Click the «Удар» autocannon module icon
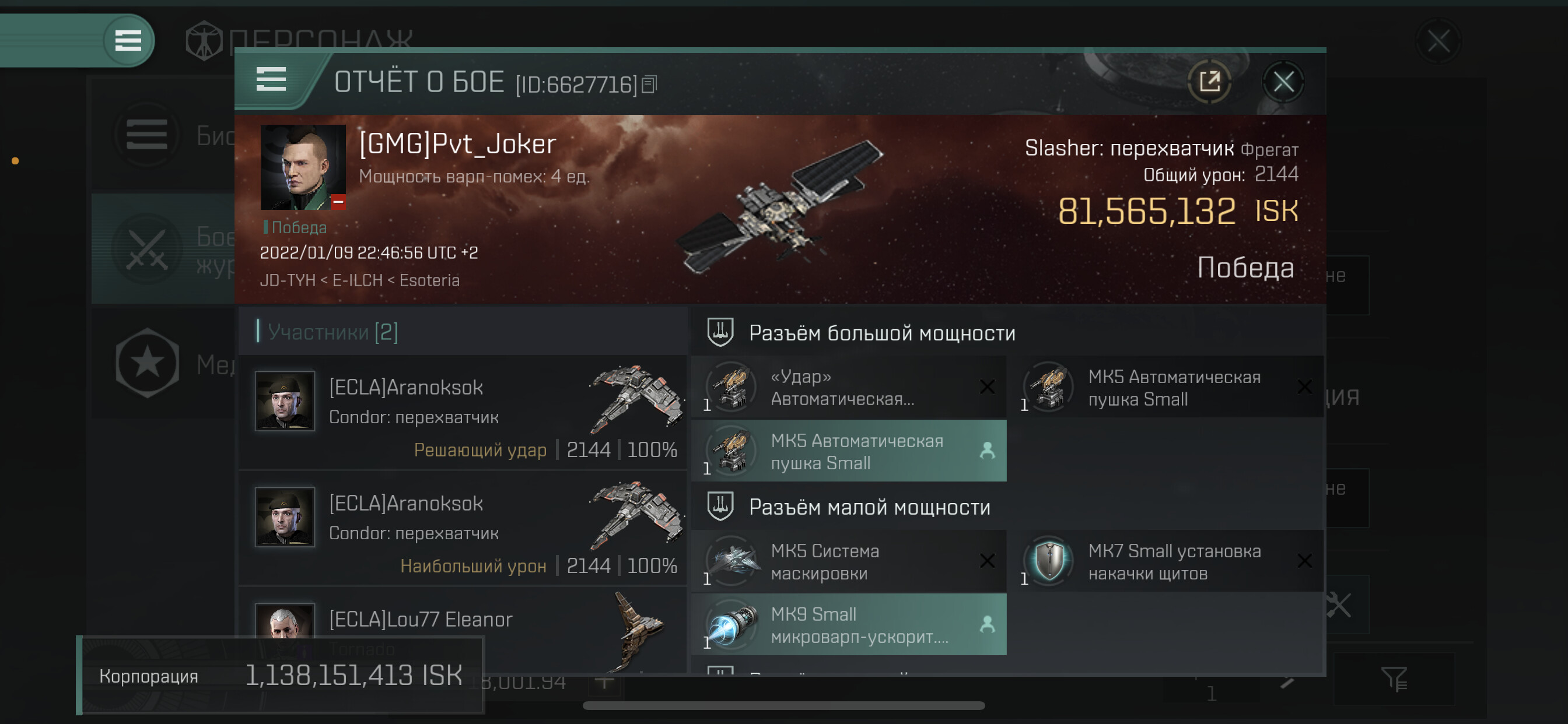This screenshot has width=1568, height=724. [x=731, y=387]
